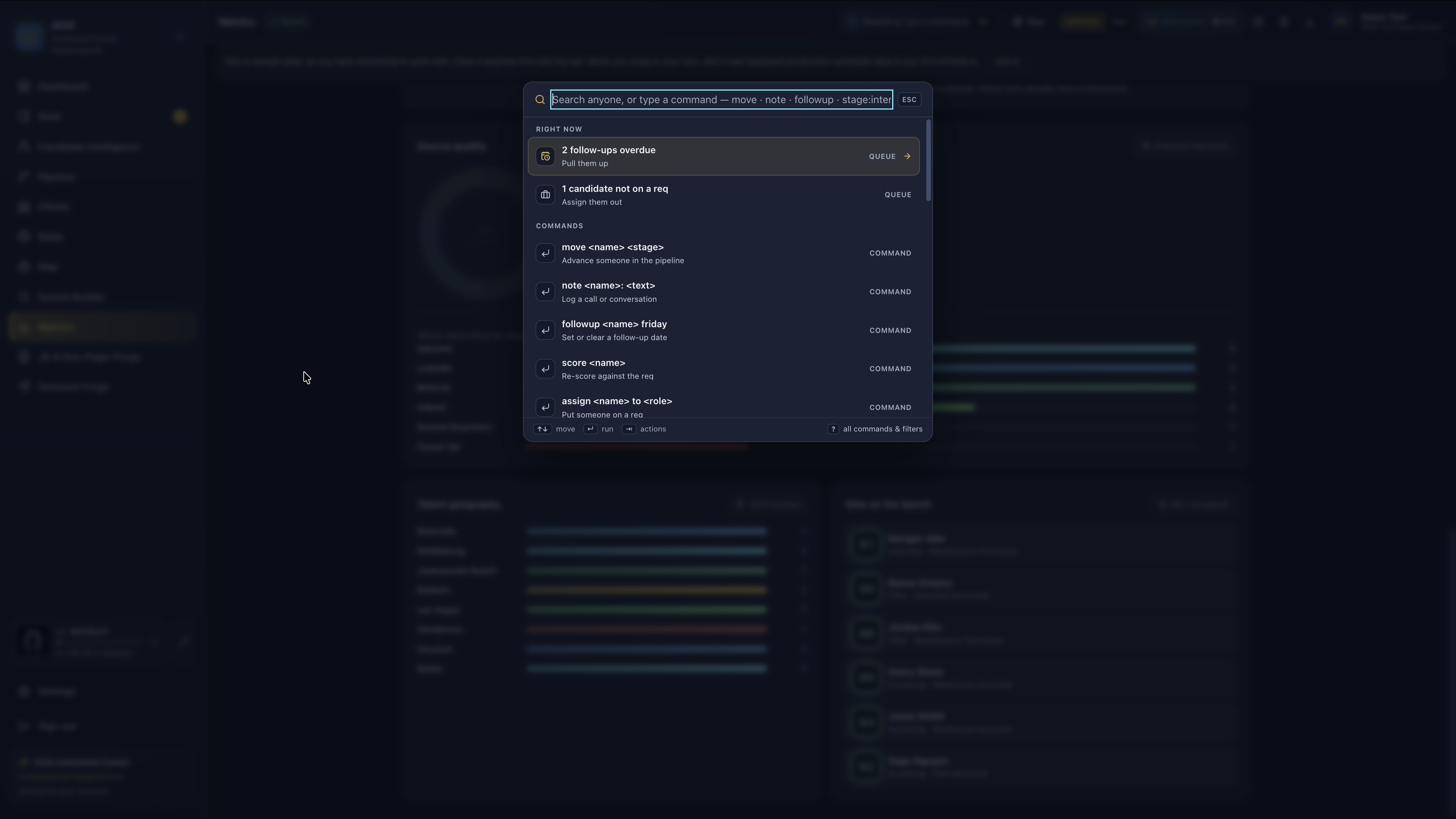Run the move <name> <stage> command
Screen dimensions: 1456x819
coord(723,253)
